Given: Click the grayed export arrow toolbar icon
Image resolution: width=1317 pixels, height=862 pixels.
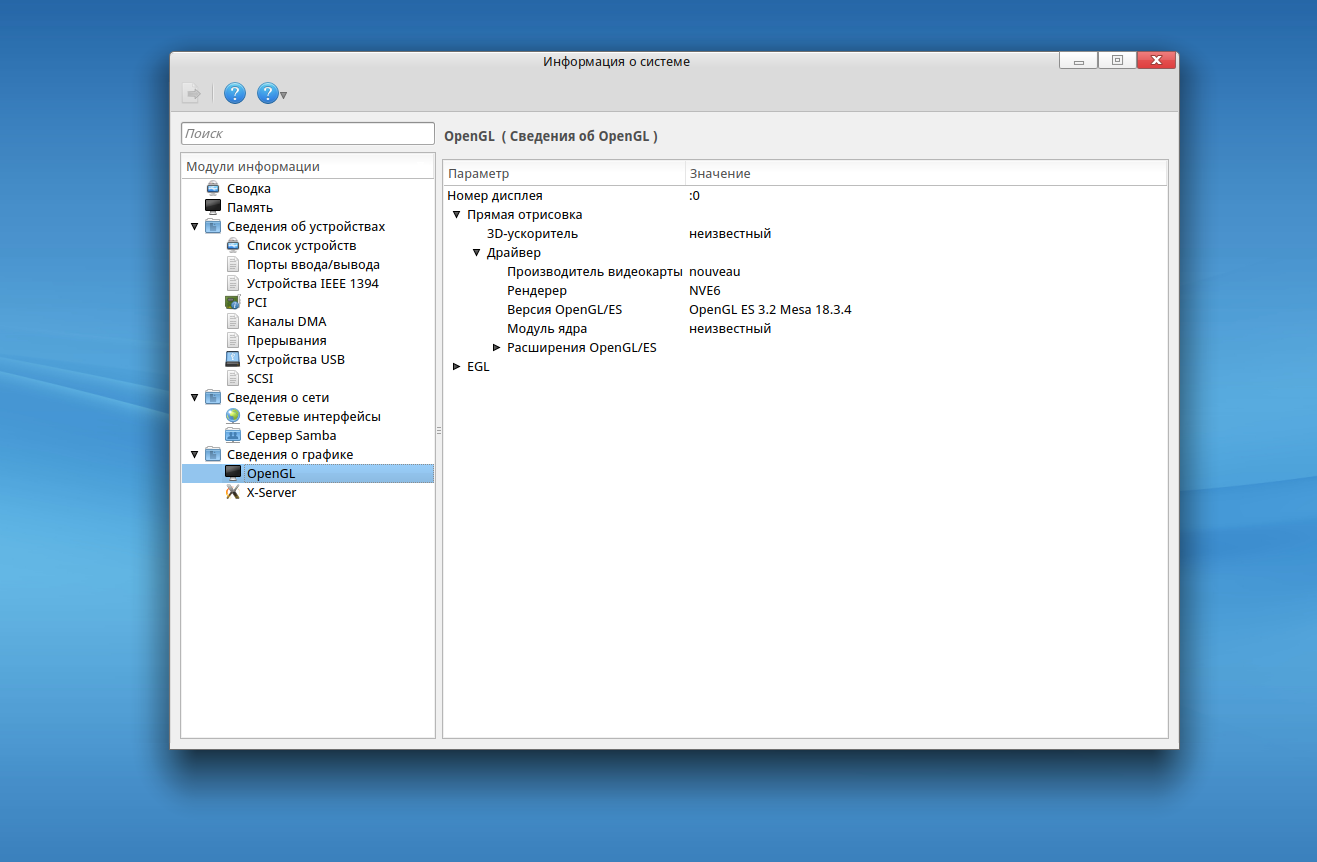Looking at the screenshot, I should click(x=192, y=94).
